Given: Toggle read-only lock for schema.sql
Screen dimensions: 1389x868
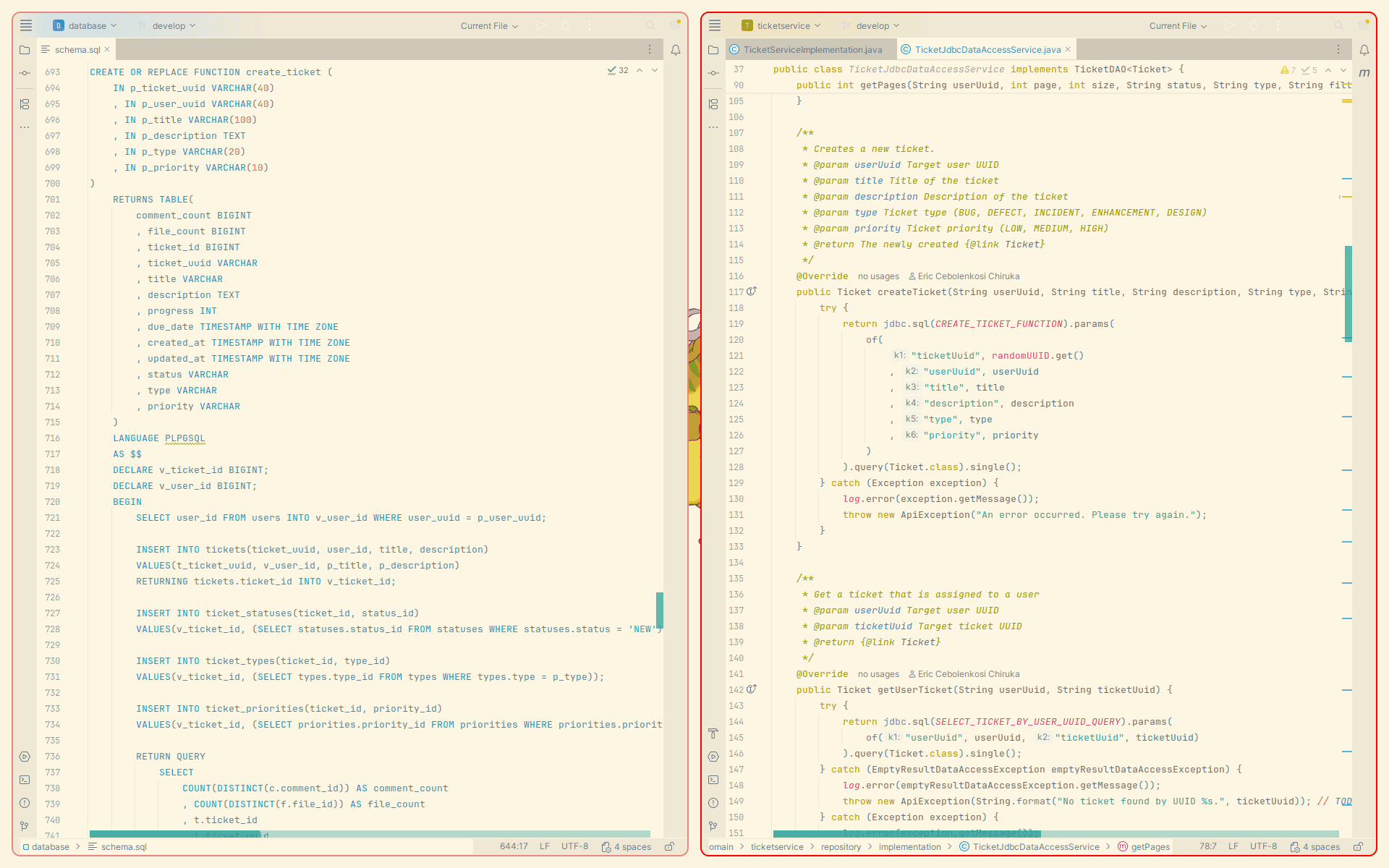Looking at the screenshot, I should click(669, 846).
